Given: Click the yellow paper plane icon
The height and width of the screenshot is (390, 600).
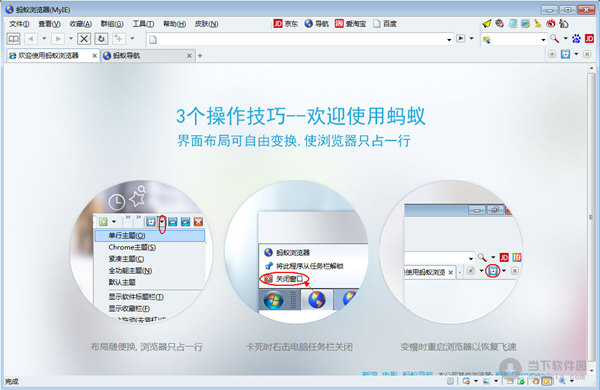Looking at the screenshot, I should (486, 24).
